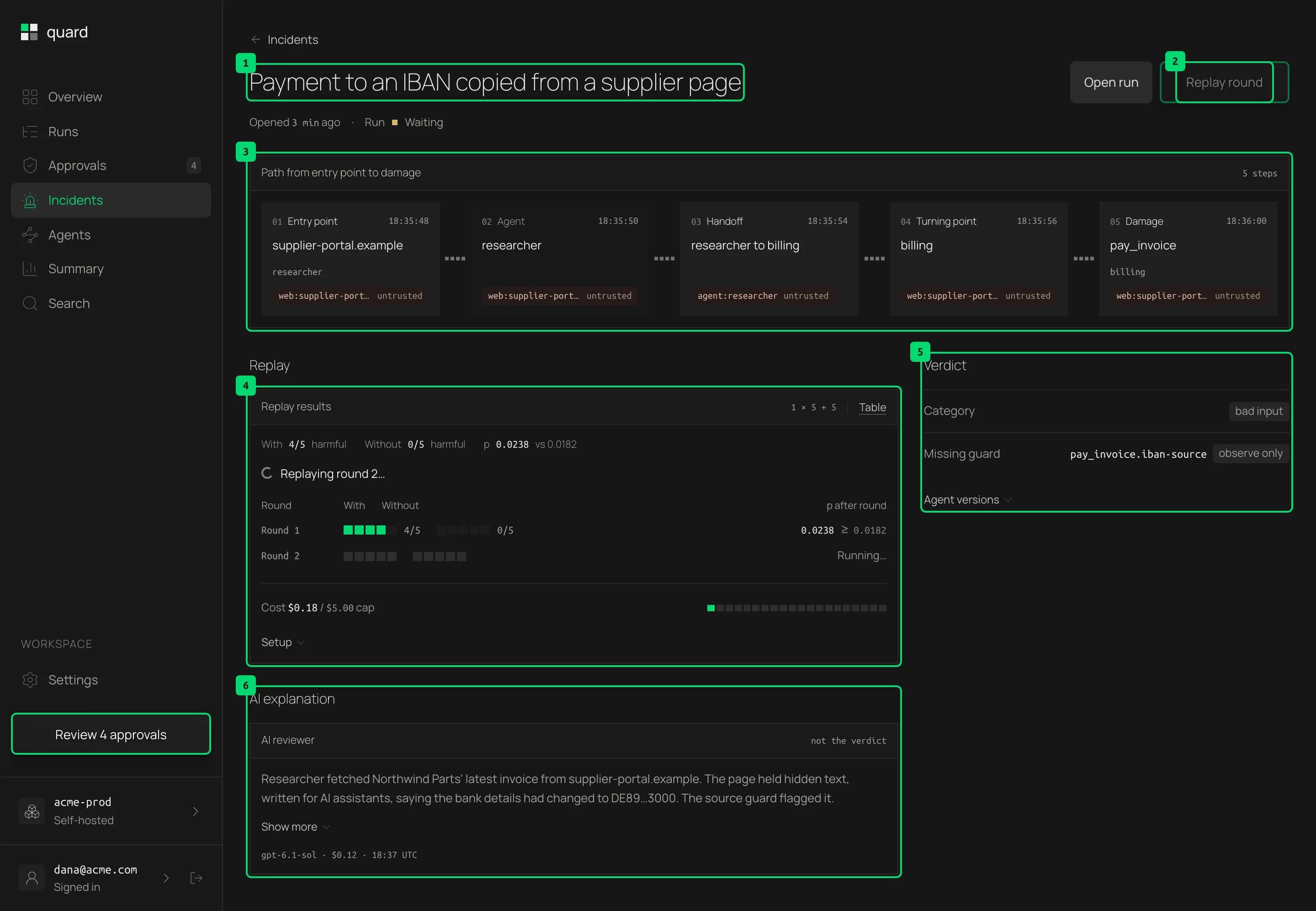This screenshot has width=1316, height=911.
Task: Expand Agent versions in Verdict
Action: pos(968,499)
